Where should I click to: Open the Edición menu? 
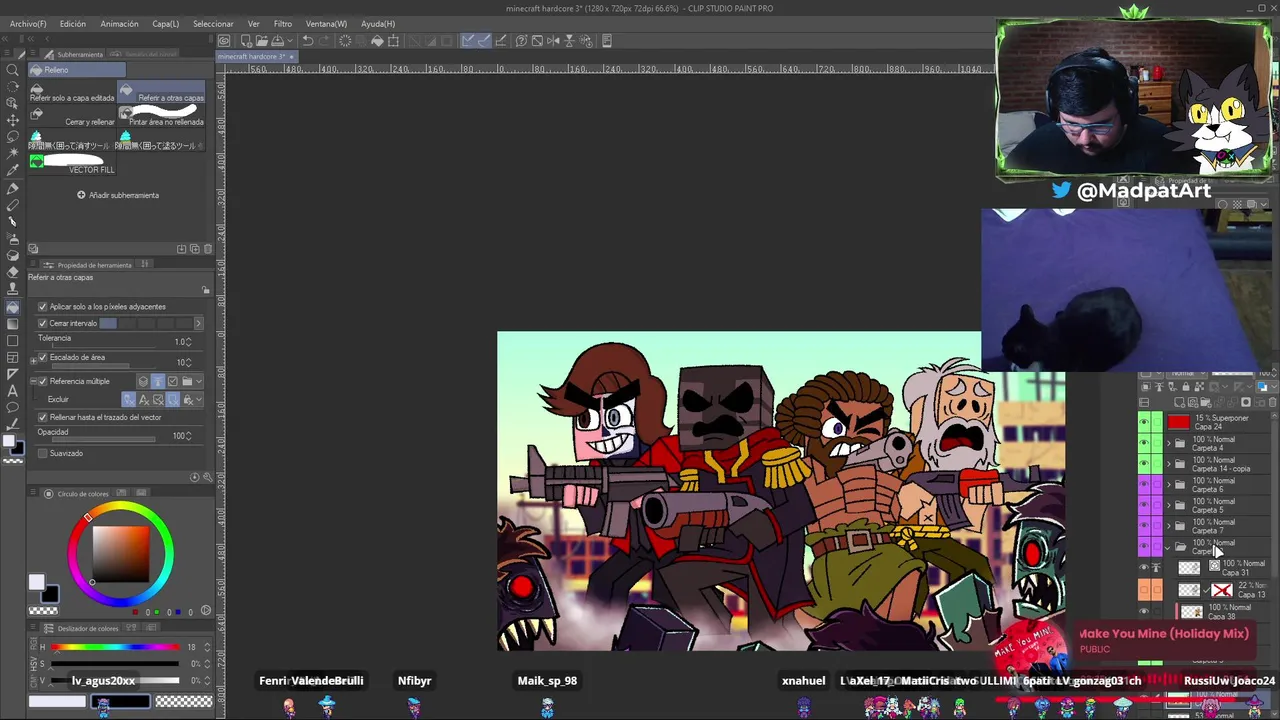tap(73, 24)
